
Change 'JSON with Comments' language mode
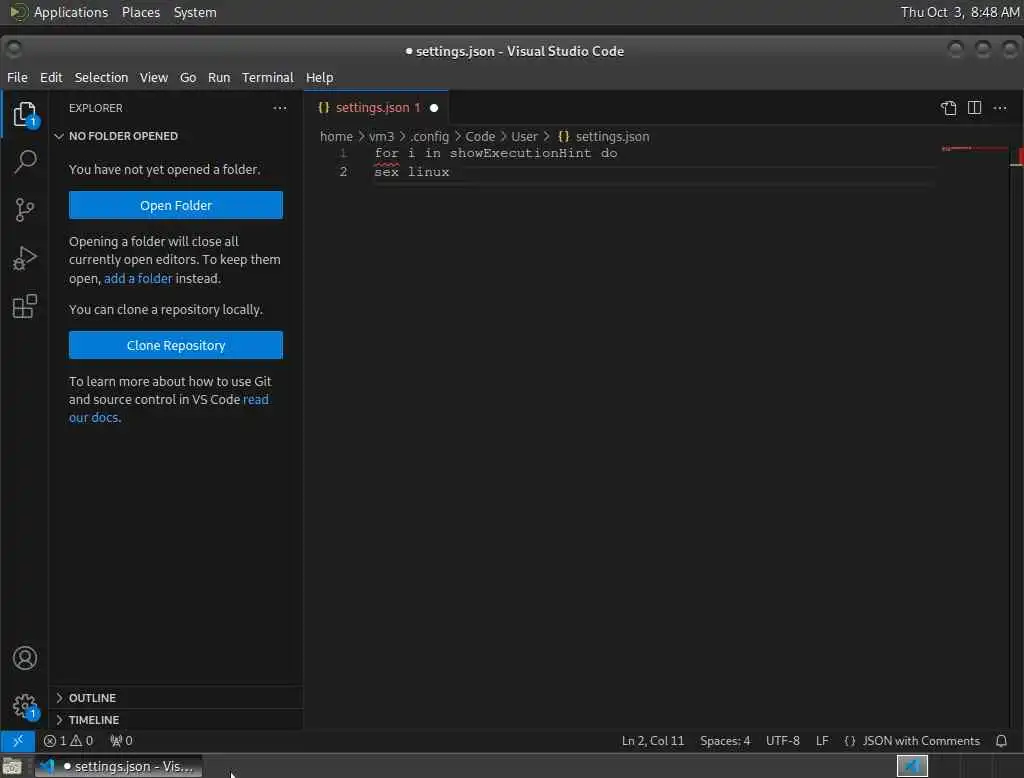coord(921,741)
